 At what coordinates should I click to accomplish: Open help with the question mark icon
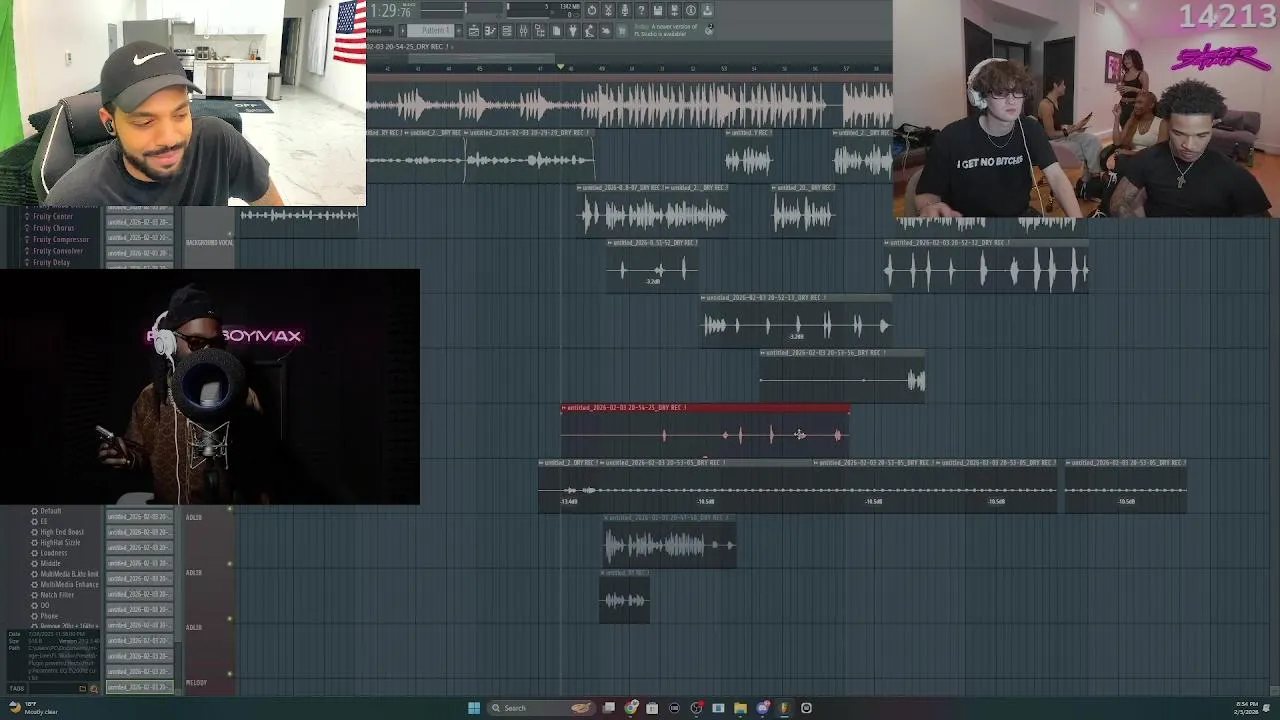(x=642, y=9)
